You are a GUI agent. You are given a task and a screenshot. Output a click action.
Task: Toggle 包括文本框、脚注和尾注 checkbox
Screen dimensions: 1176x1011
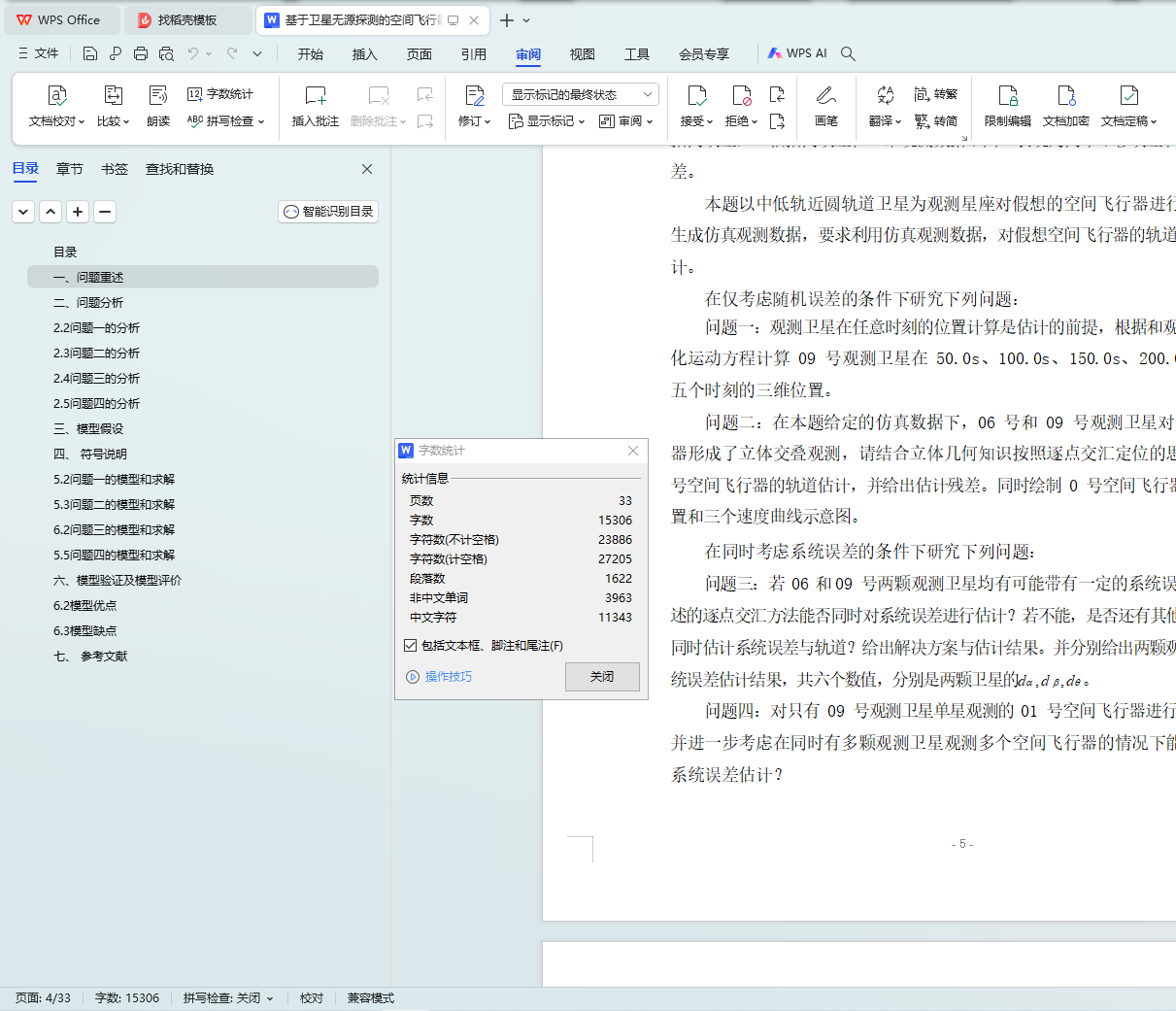click(x=410, y=645)
